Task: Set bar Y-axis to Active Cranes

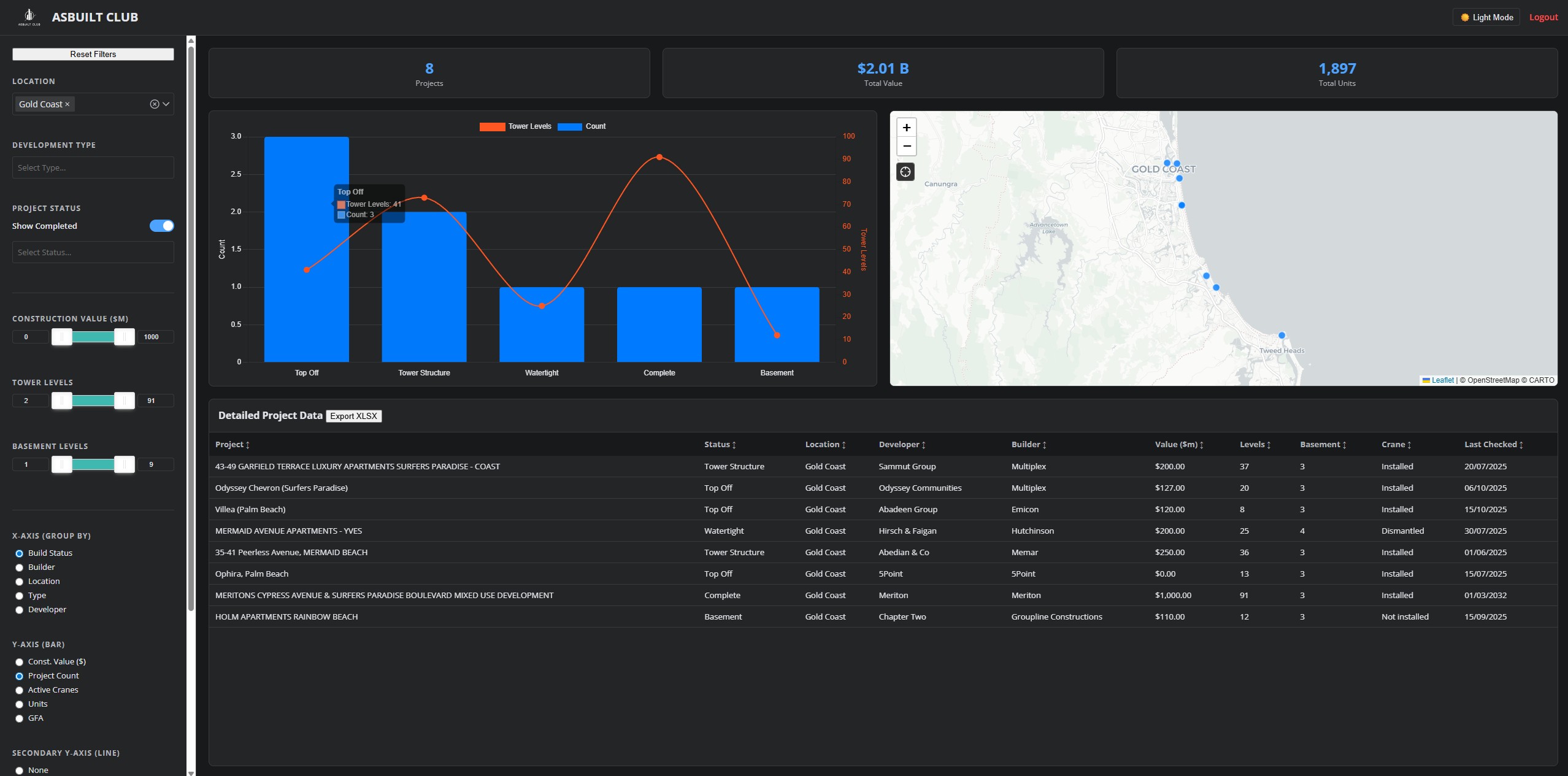Action: point(19,690)
